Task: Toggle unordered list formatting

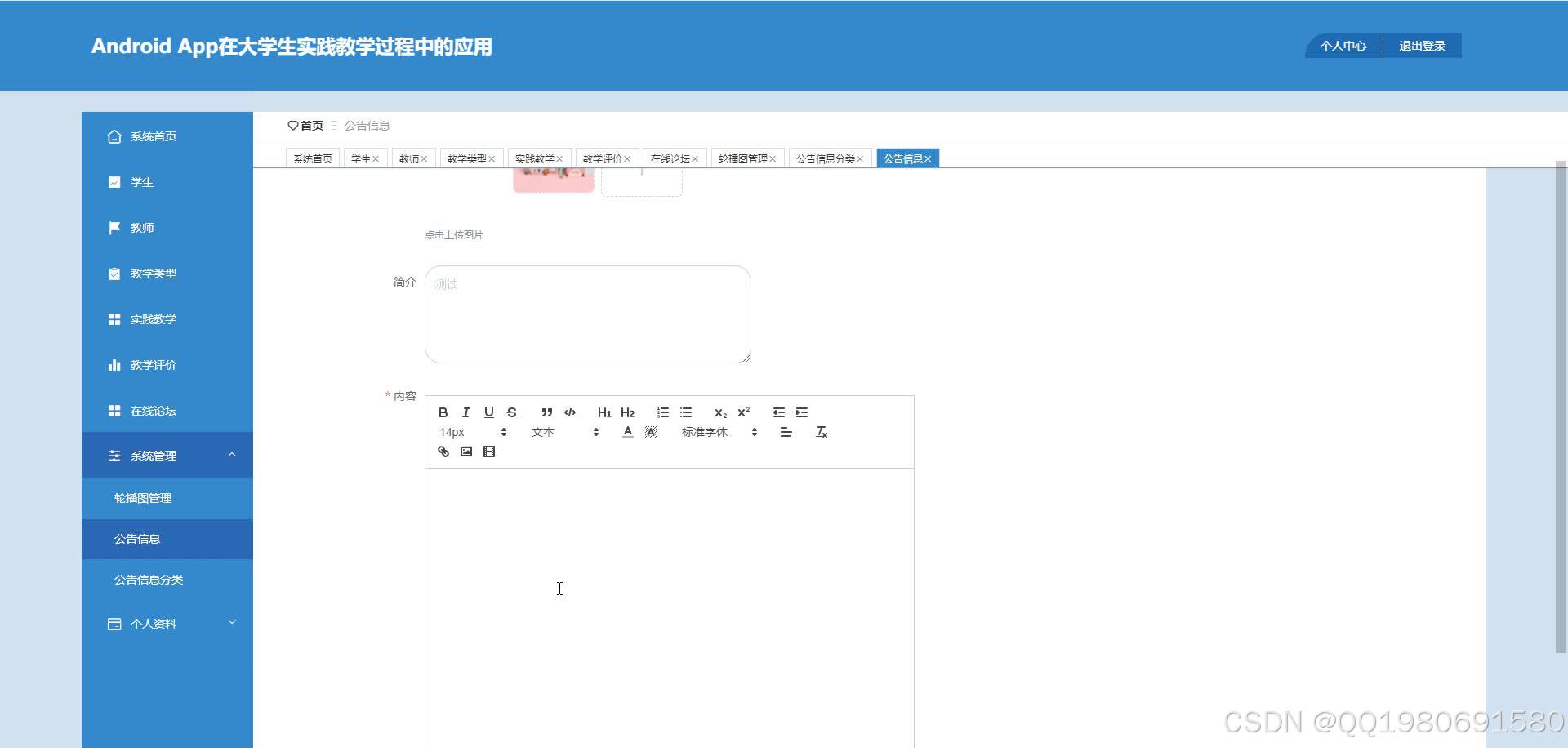Action: [685, 412]
